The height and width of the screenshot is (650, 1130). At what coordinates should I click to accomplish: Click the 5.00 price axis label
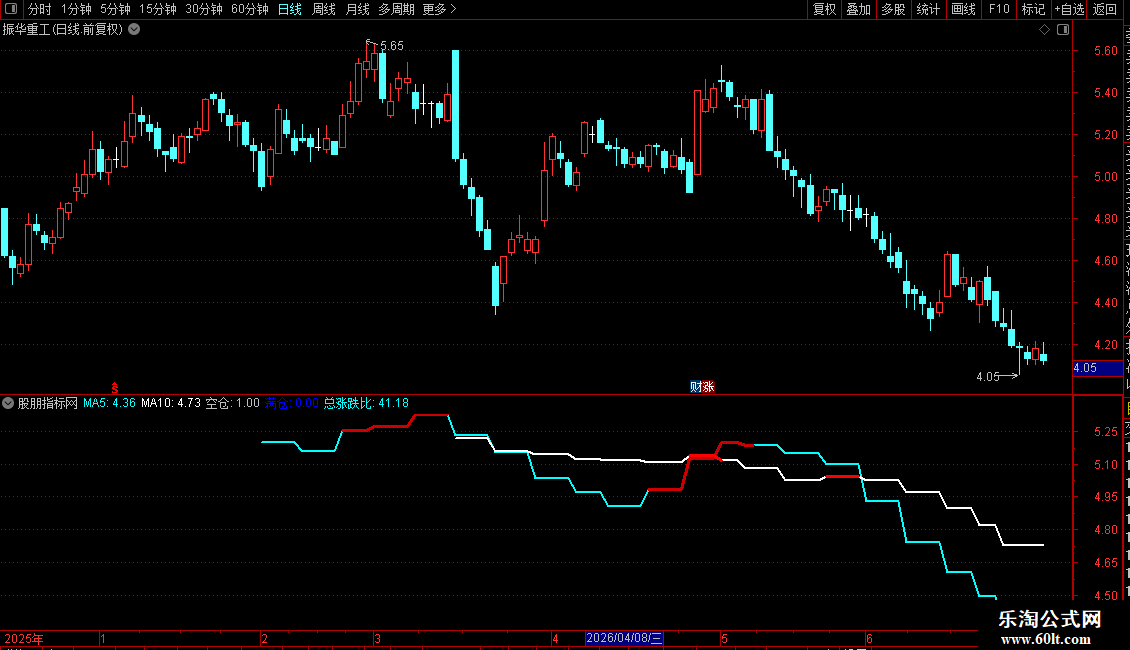pyautogui.click(x=1105, y=177)
